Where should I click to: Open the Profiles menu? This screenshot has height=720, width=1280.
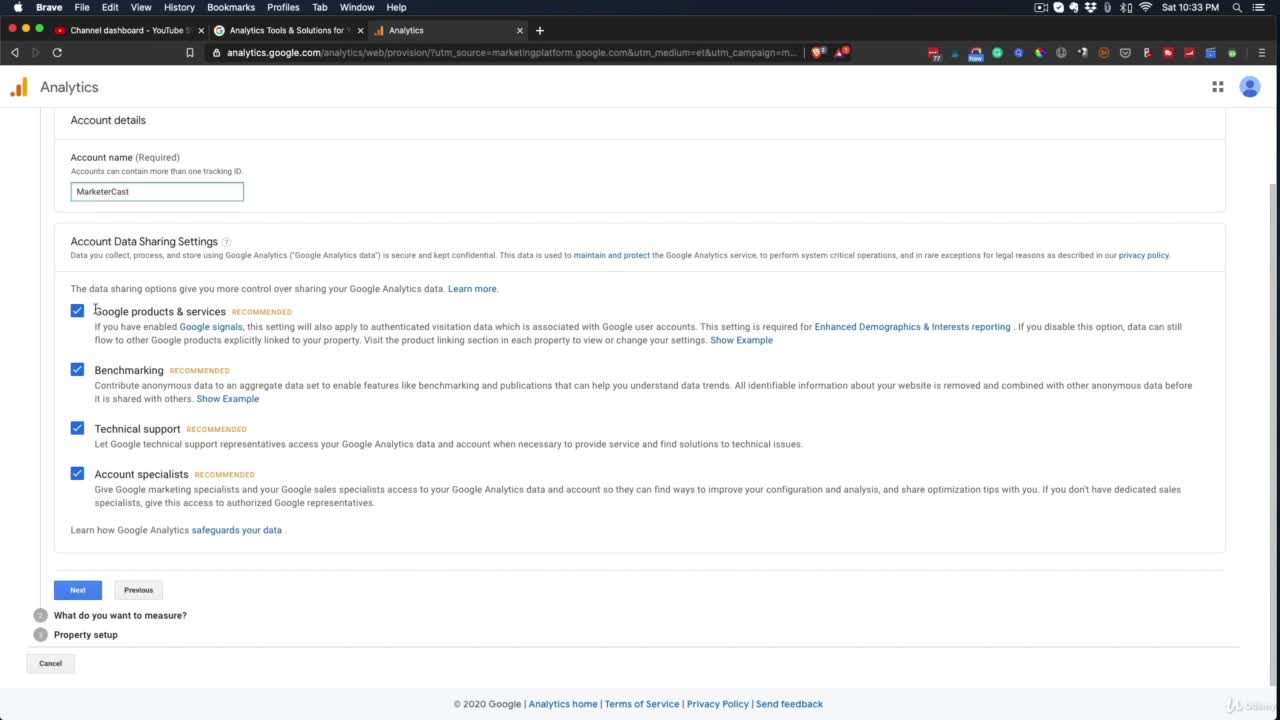283,7
